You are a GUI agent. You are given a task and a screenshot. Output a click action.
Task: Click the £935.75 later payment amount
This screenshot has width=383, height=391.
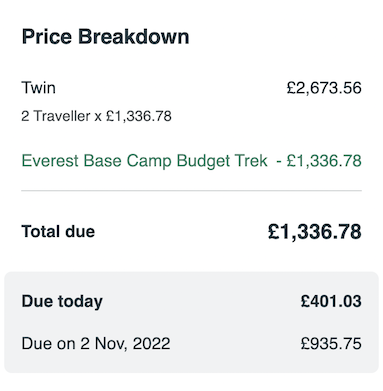click(331, 344)
